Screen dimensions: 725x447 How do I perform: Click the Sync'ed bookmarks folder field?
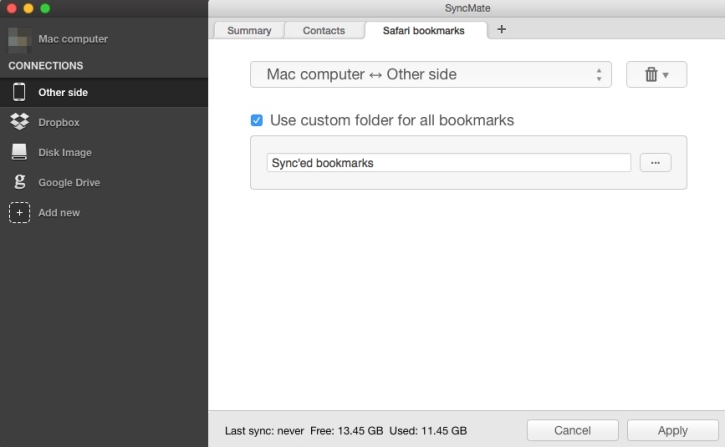pyautogui.click(x=449, y=163)
